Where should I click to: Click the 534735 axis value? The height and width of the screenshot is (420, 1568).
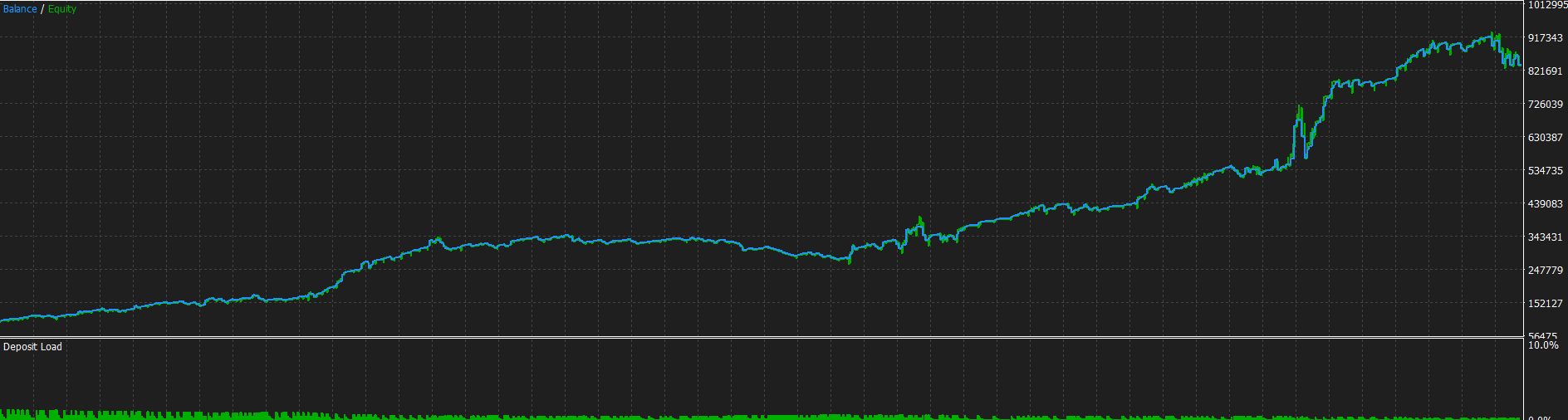pos(1546,171)
